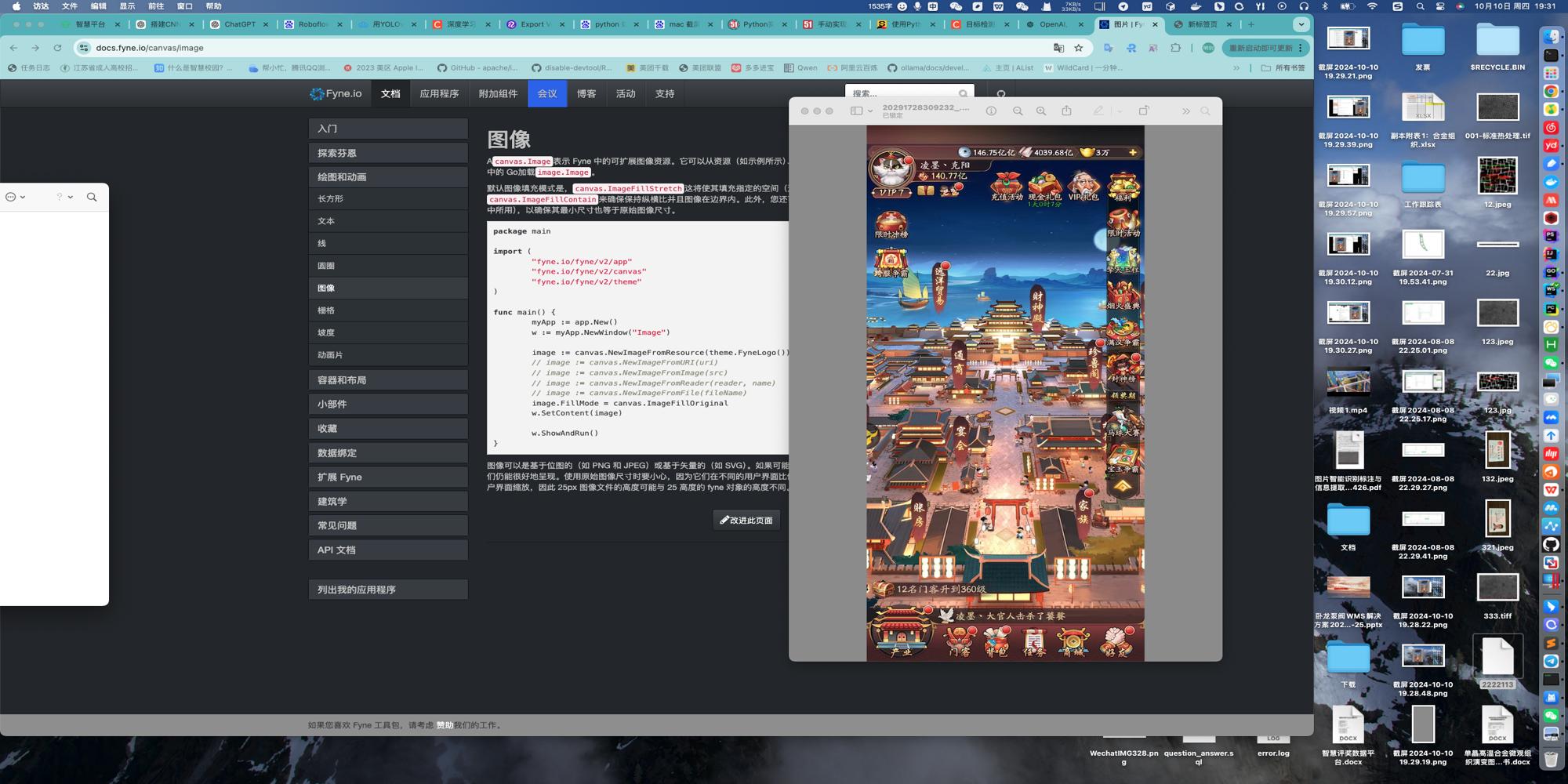
Task: Open the 支持 nav tab
Action: tap(665, 93)
